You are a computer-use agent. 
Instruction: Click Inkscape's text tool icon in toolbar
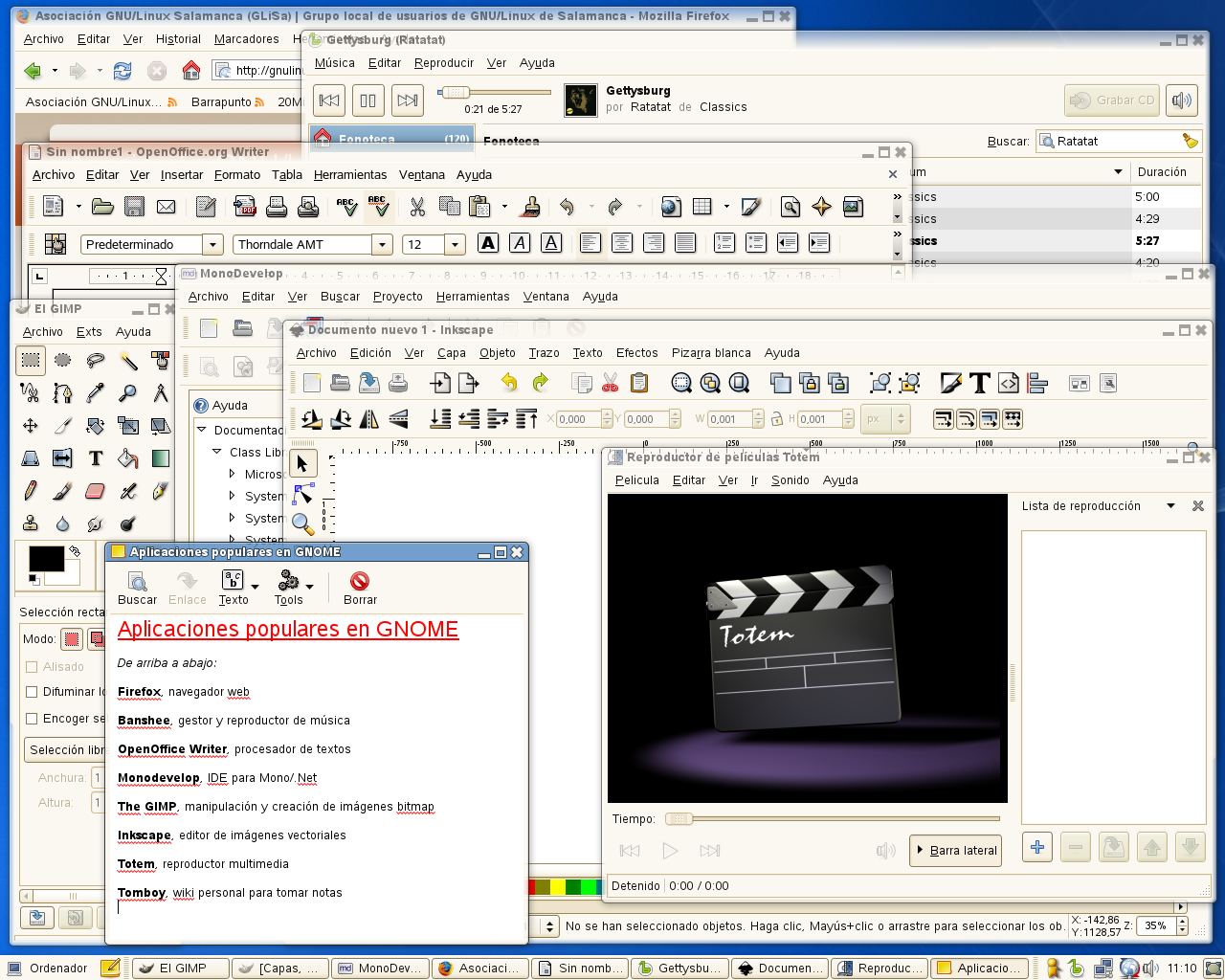click(979, 384)
